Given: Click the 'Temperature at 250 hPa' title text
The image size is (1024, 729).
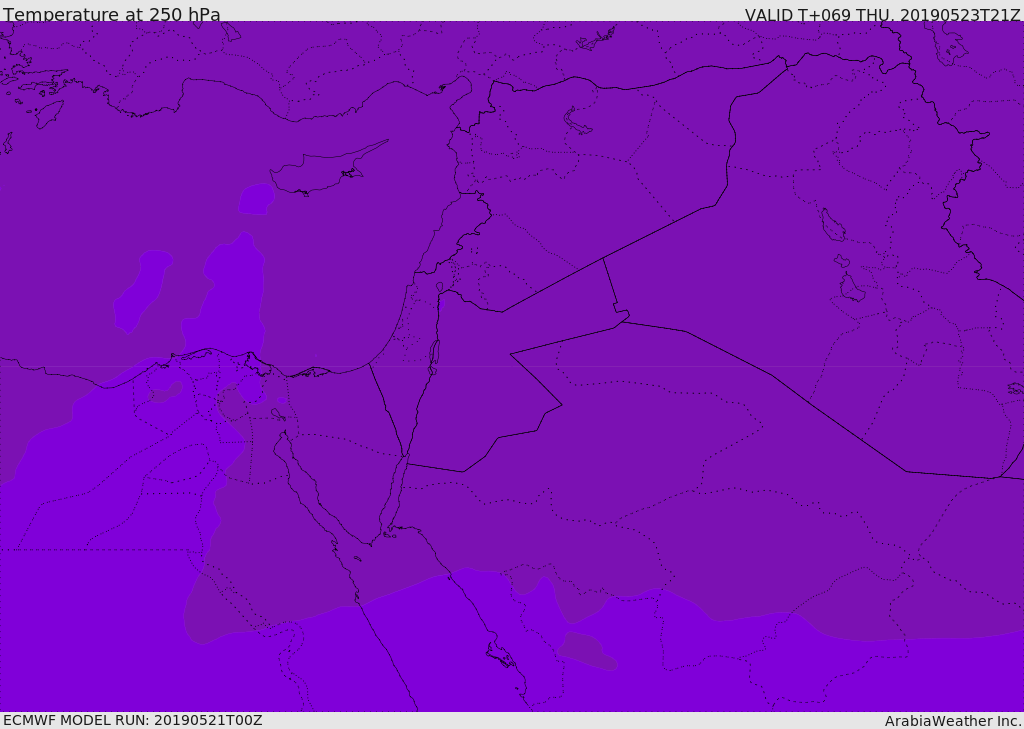Looking at the screenshot, I should pyautogui.click(x=112, y=14).
